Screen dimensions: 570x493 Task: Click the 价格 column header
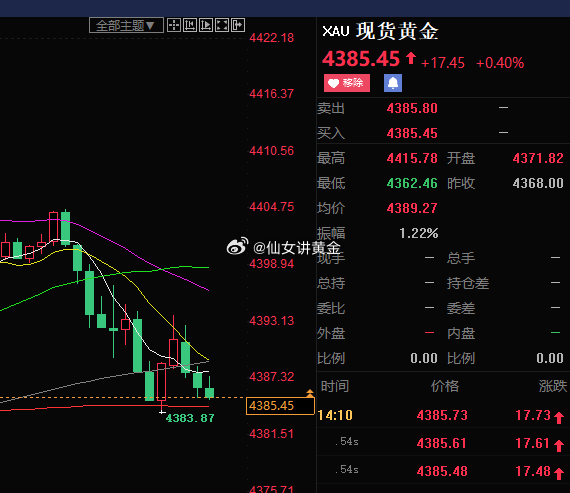pyautogui.click(x=445, y=386)
